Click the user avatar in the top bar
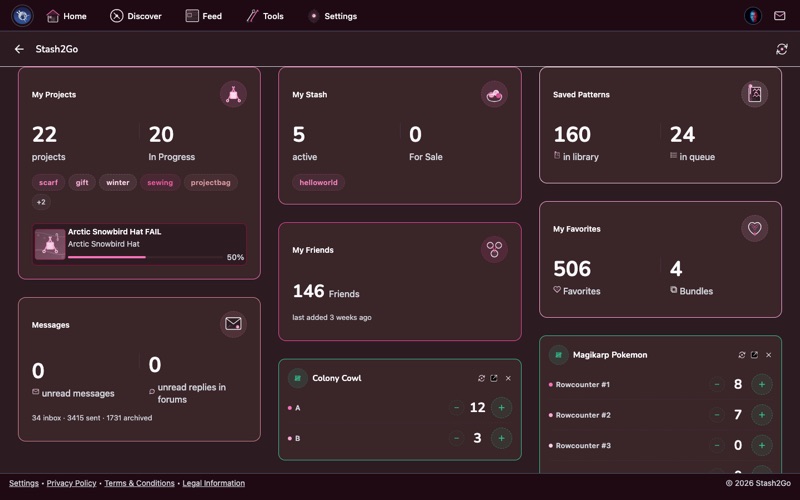 click(753, 16)
